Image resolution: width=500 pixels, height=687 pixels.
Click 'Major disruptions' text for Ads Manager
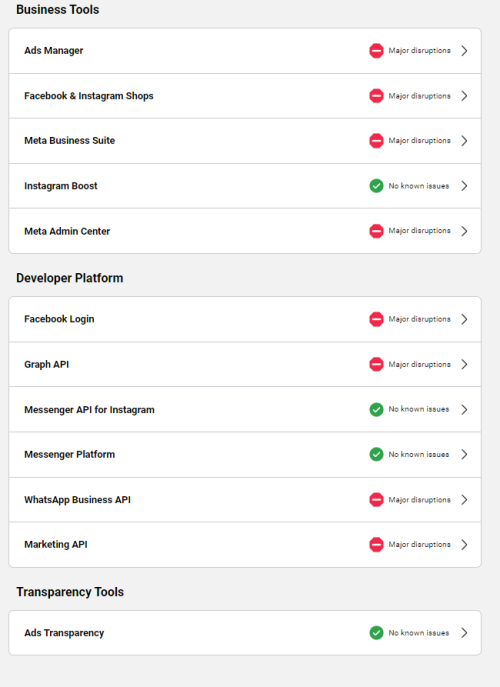coord(419,51)
